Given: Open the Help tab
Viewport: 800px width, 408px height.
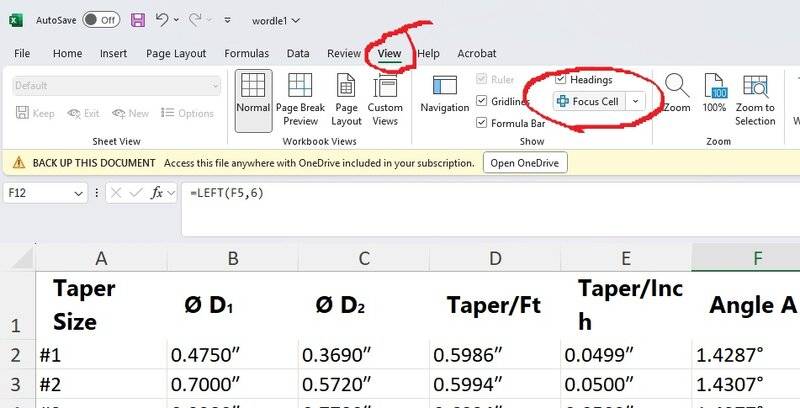Looking at the screenshot, I should click(429, 54).
